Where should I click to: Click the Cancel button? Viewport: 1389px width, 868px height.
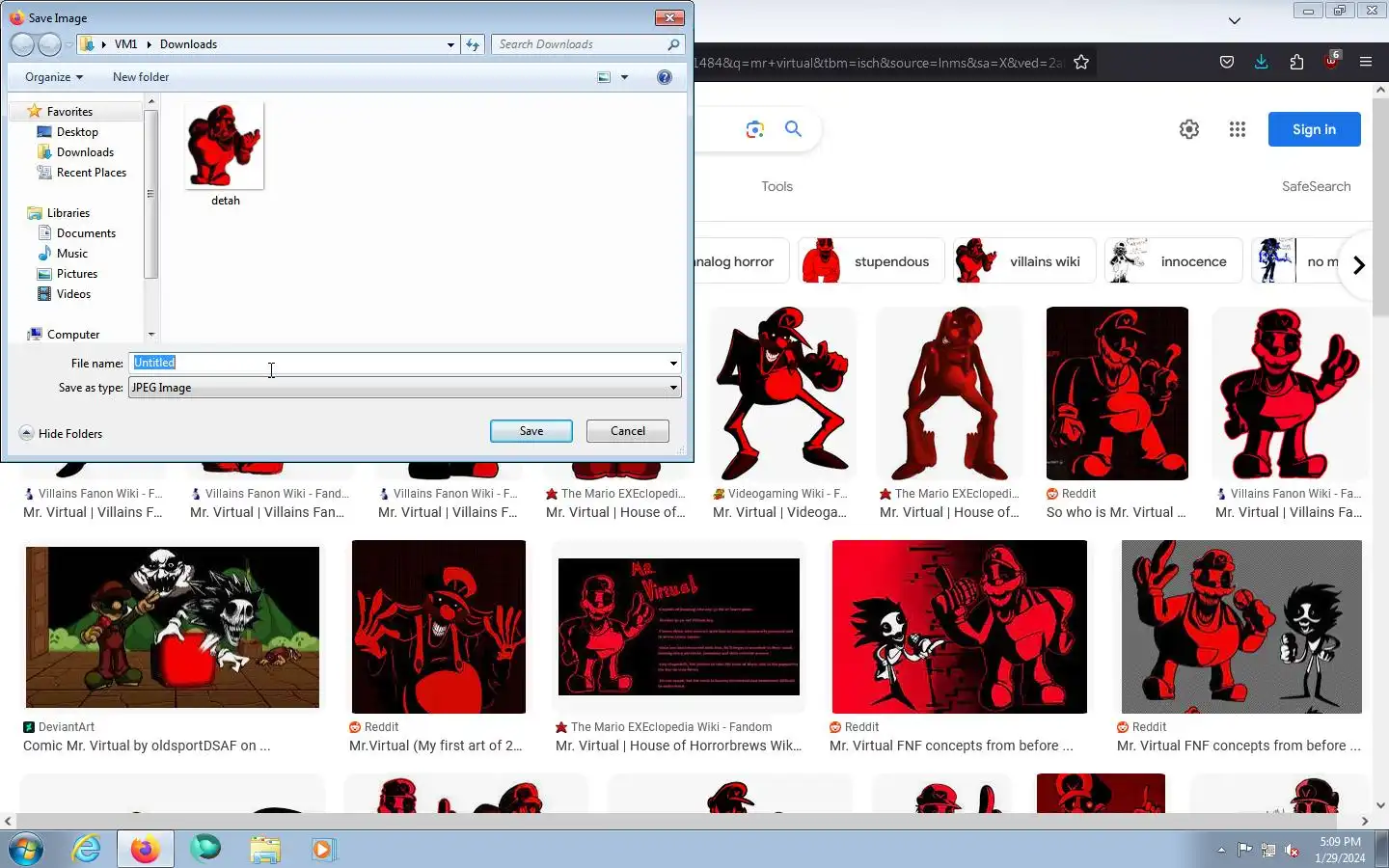point(628,431)
